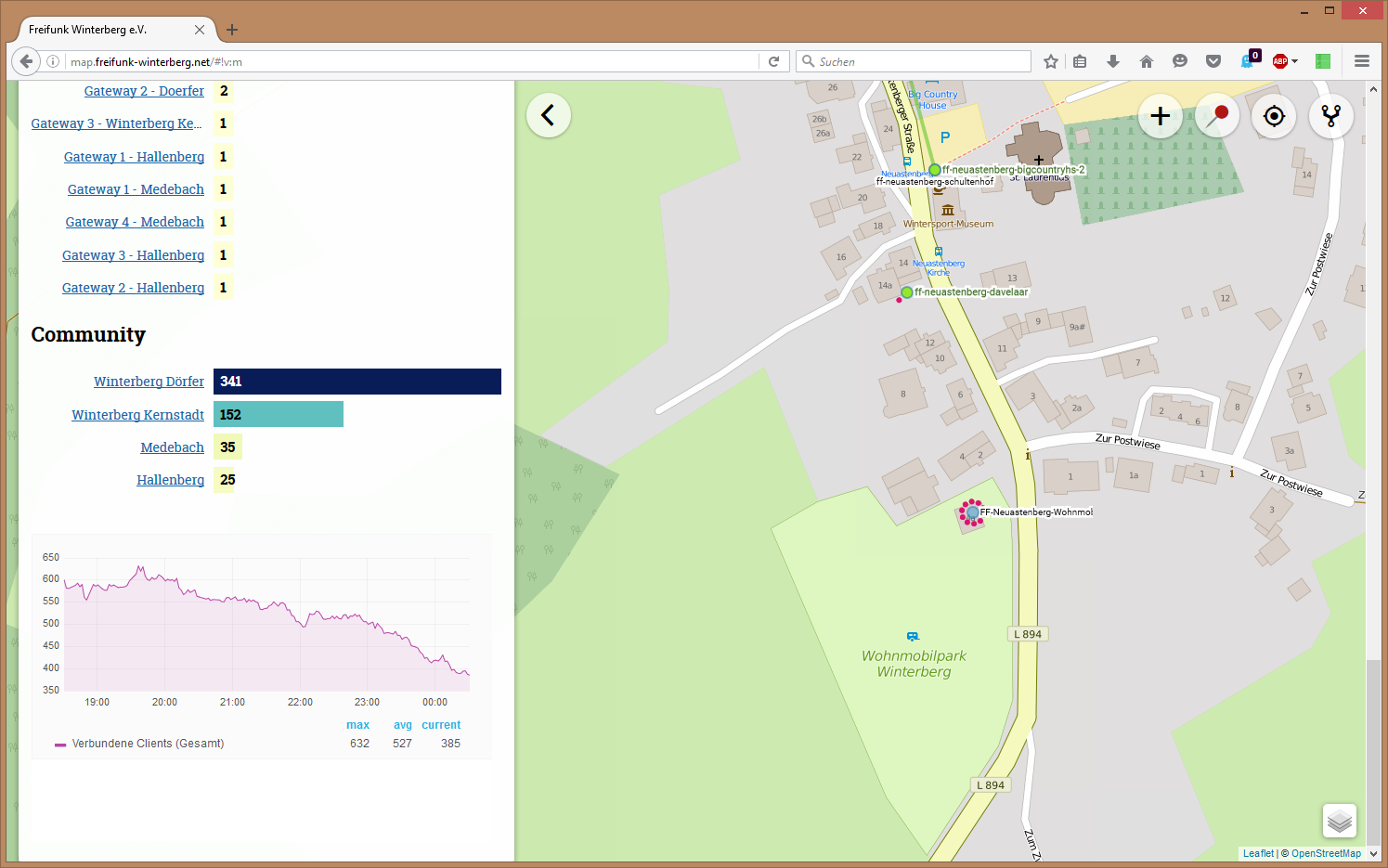Open Hallenberg community link

[x=170, y=480]
